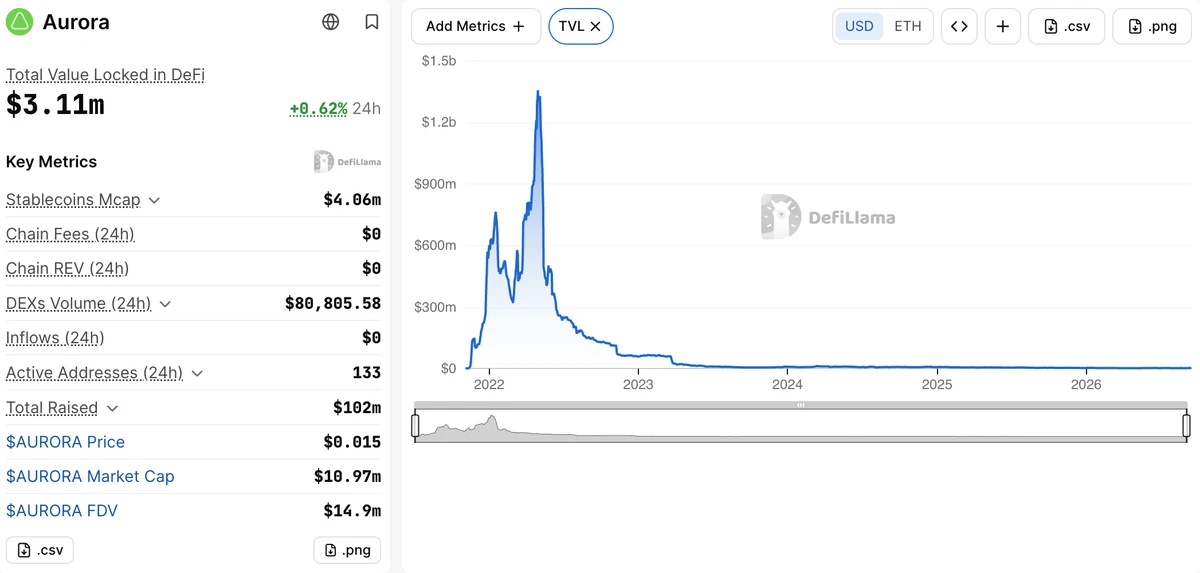Switch chart denomination to ETH
This screenshot has height=573, width=1200.
908,26
